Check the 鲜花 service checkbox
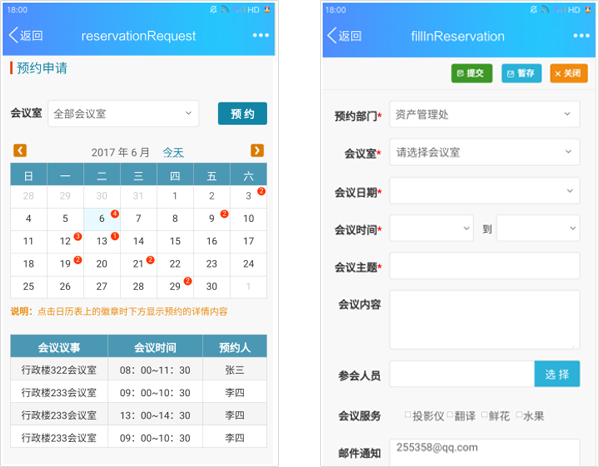This screenshot has width=599, height=467. pos(484,415)
